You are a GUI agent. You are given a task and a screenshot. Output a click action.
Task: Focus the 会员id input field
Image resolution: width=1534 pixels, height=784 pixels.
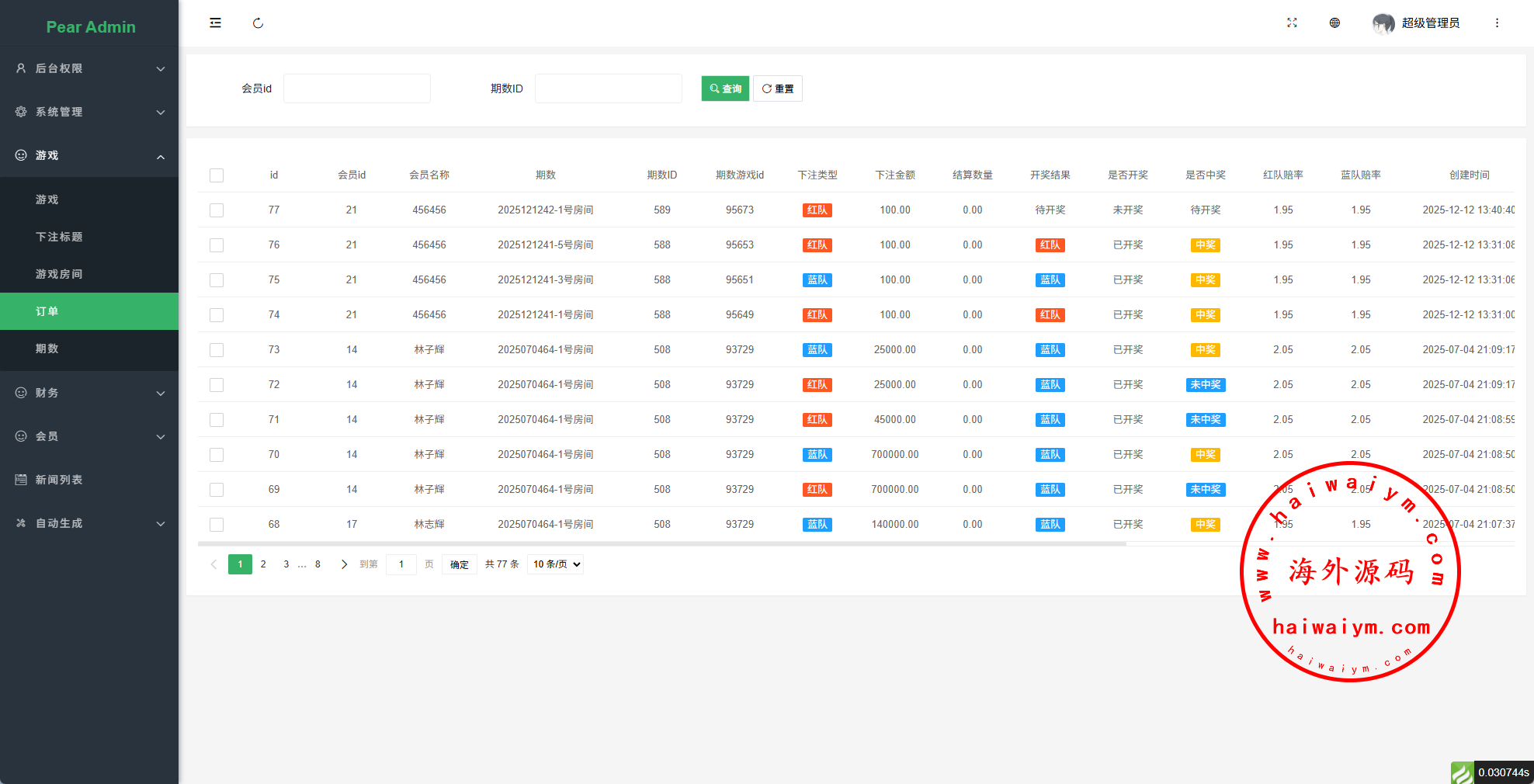click(x=356, y=88)
